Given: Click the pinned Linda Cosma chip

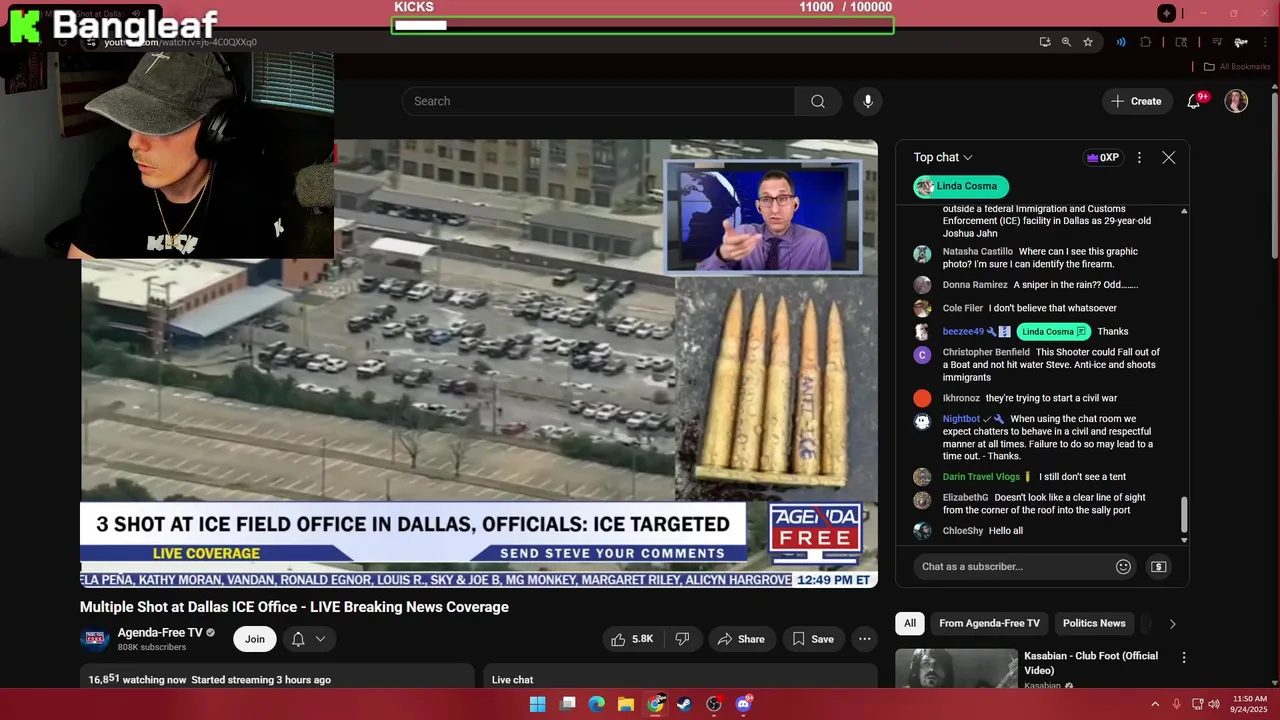Looking at the screenshot, I should (961, 186).
